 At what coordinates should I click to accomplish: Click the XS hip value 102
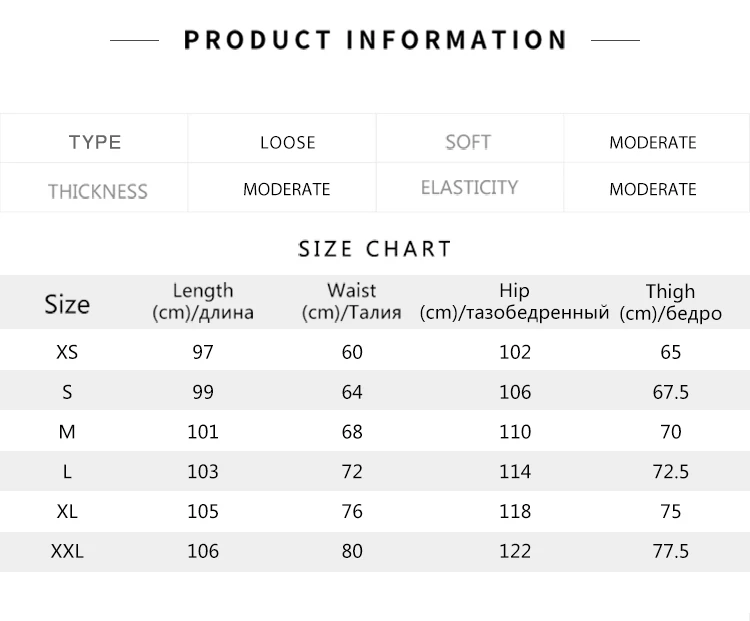pyautogui.click(x=515, y=352)
